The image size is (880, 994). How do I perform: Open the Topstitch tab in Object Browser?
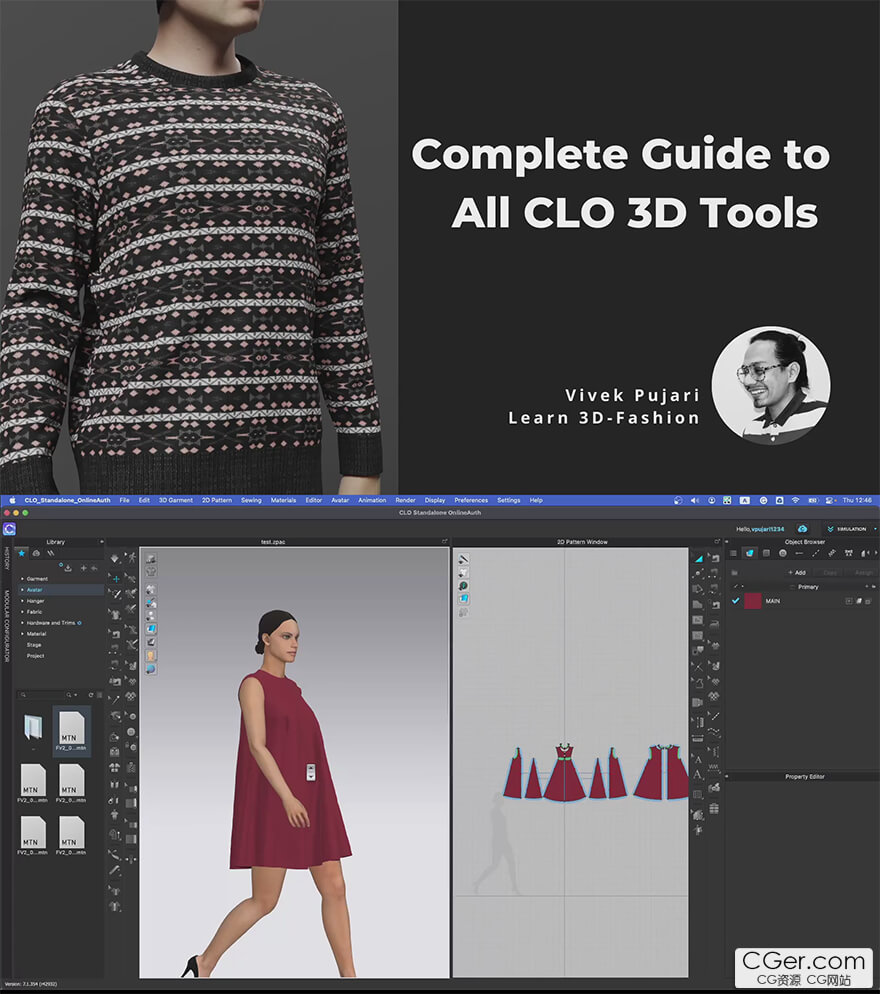point(815,553)
